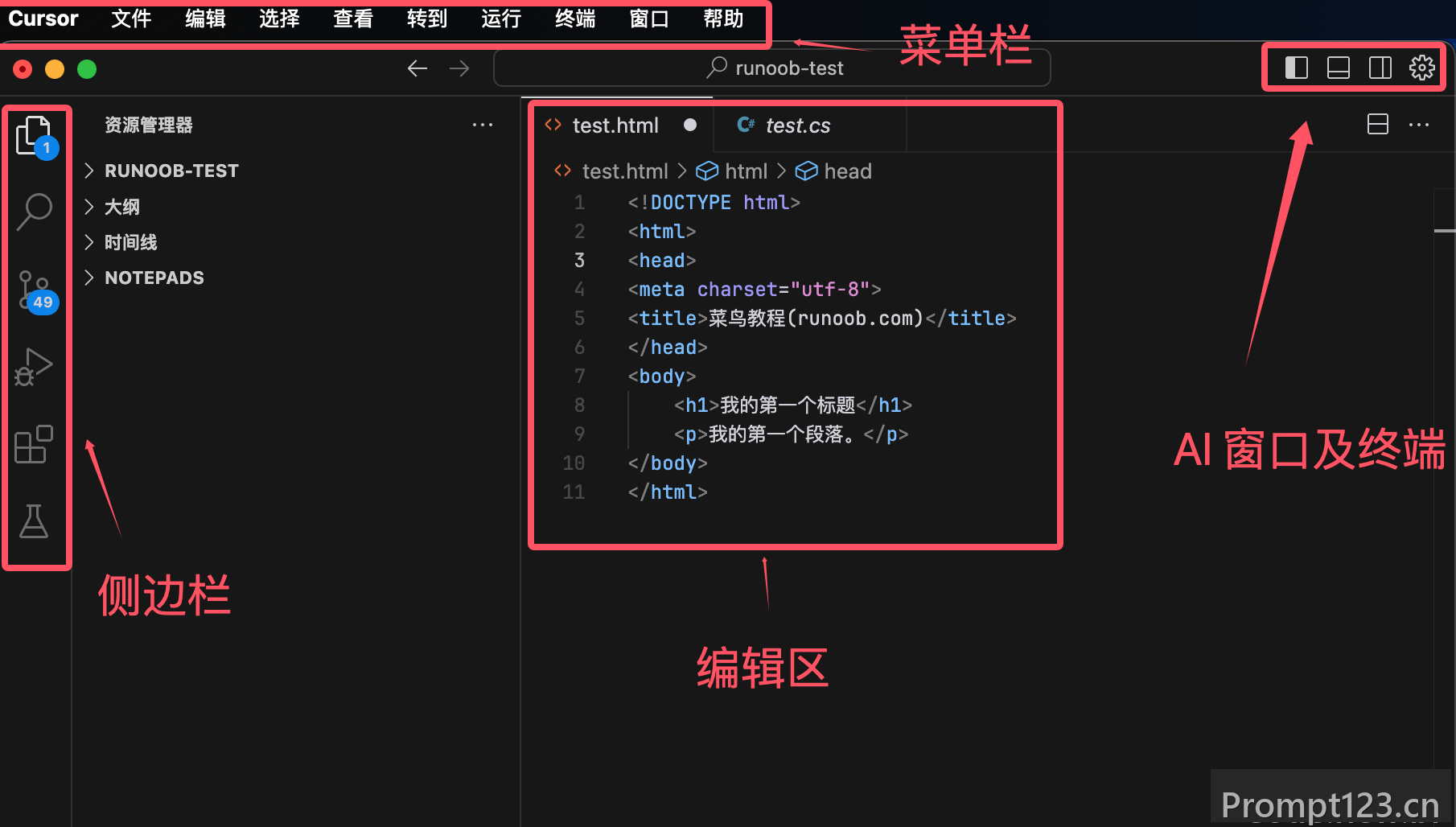Open the 转到 menu
The height and width of the screenshot is (827, 1456).
[427, 19]
